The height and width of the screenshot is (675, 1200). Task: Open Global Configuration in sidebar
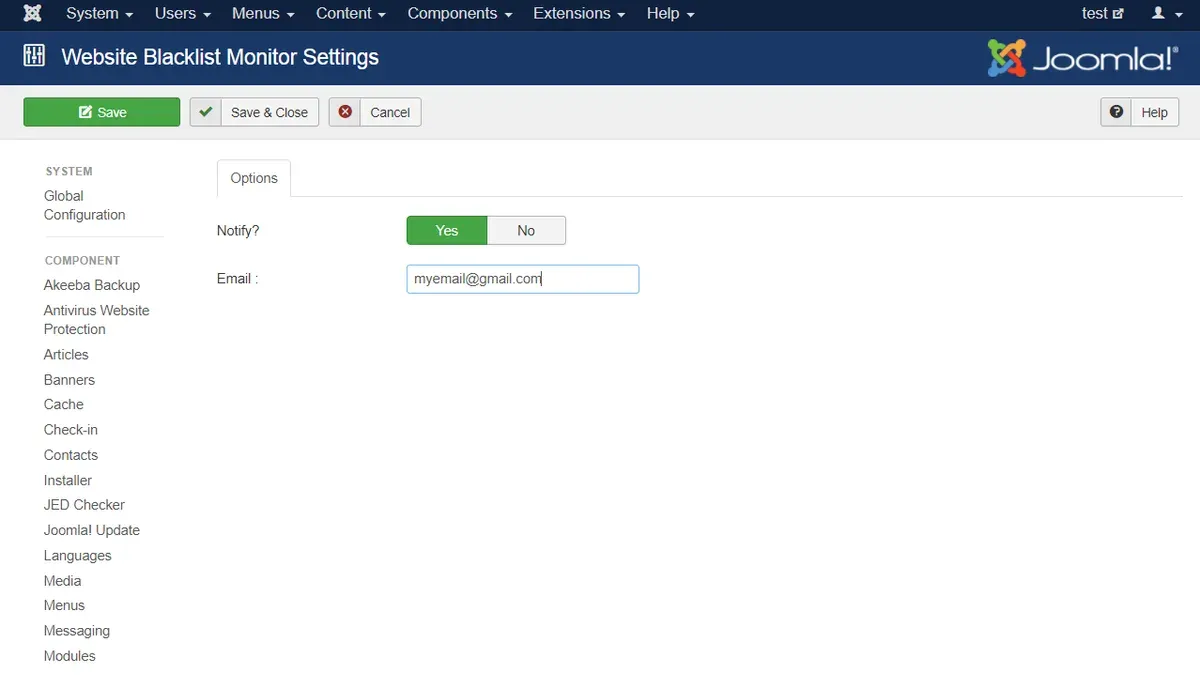[x=84, y=205]
